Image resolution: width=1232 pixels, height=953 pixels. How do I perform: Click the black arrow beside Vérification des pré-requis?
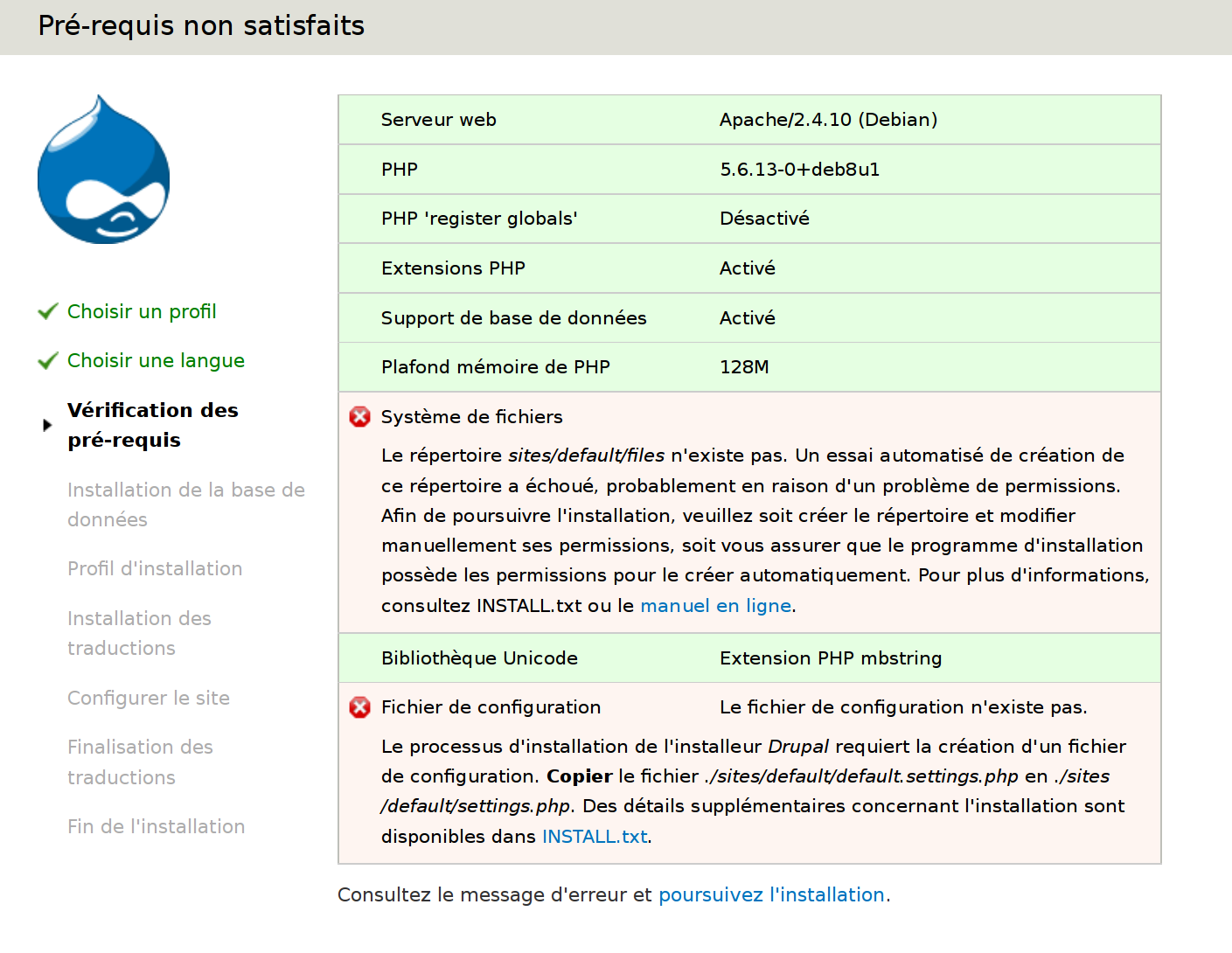[x=47, y=426]
